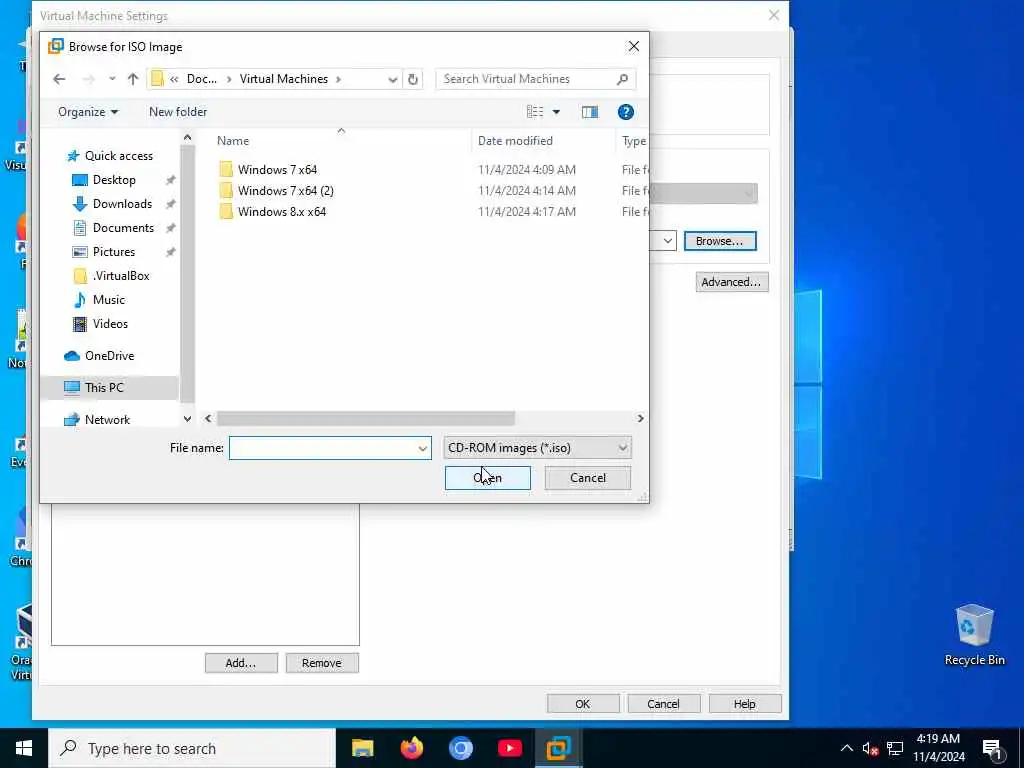Select OneDrive in the navigation pane
This screenshot has height=768, width=1024.
coord(109,356)
